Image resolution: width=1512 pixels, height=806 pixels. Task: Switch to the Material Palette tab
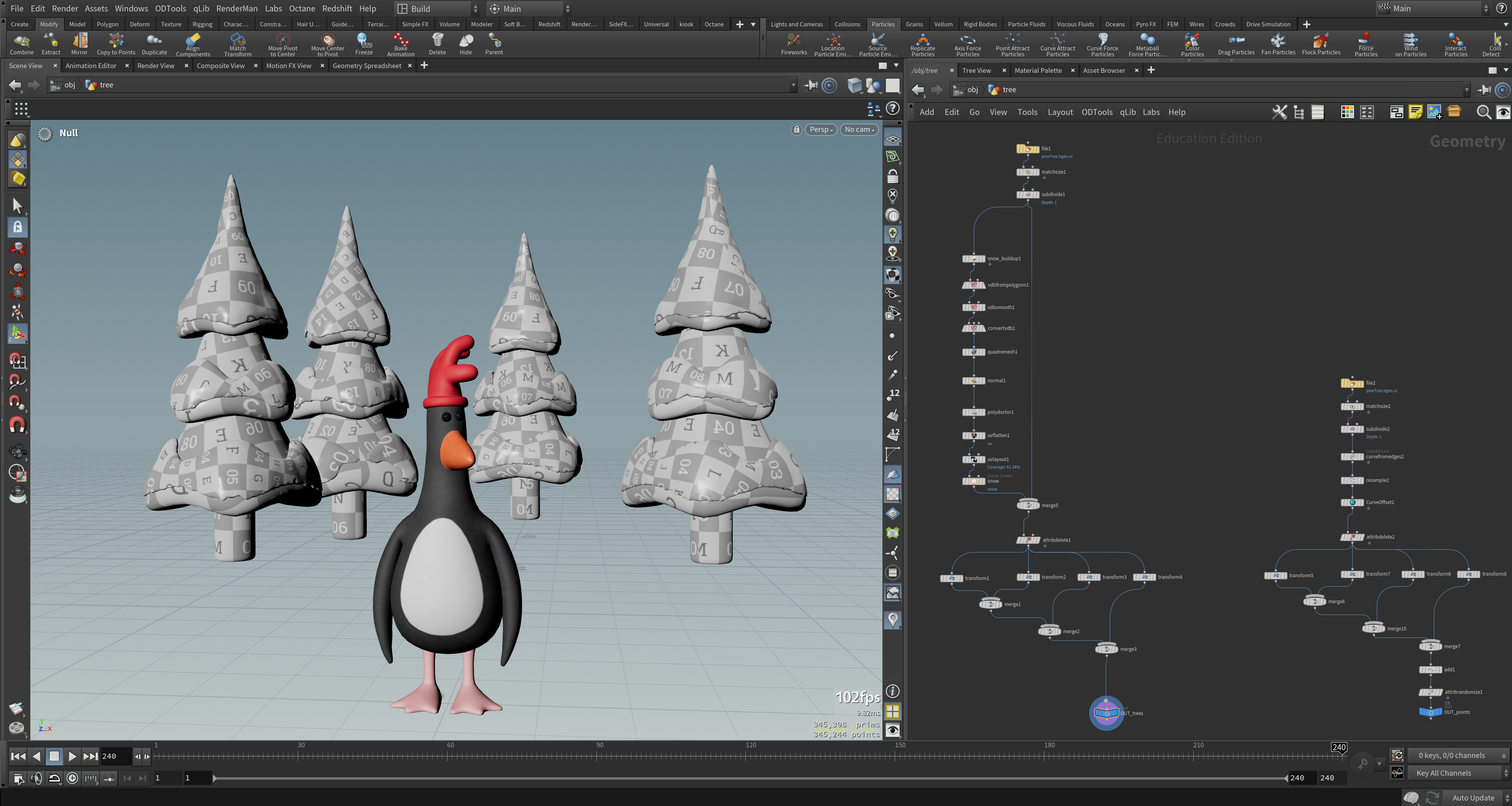pos(1038,70)
